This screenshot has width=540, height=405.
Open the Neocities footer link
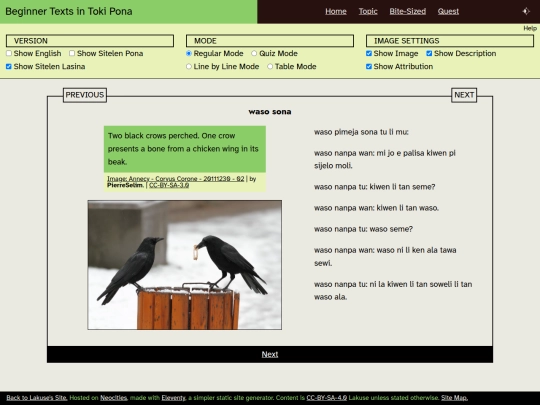pyautogui.click(x=114, y=398)
